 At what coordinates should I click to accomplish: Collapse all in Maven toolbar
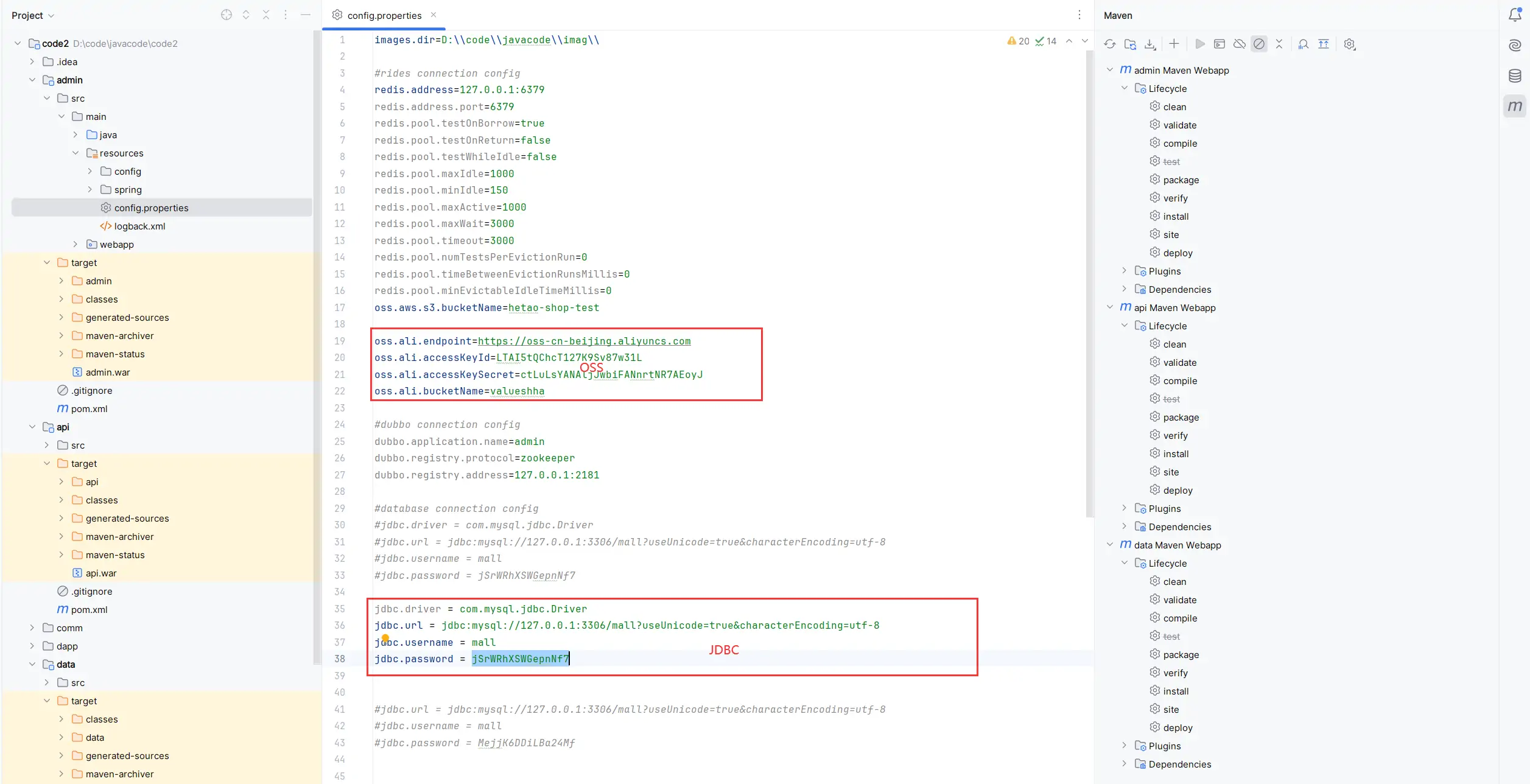(1279, 44)
